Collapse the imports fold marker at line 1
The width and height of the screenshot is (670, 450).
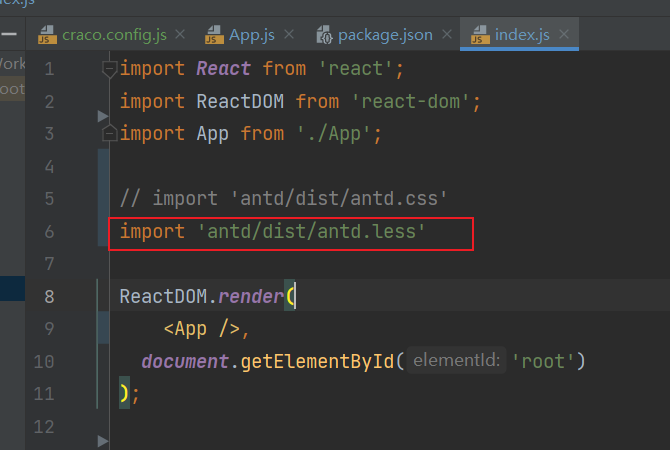pos(109,69)
